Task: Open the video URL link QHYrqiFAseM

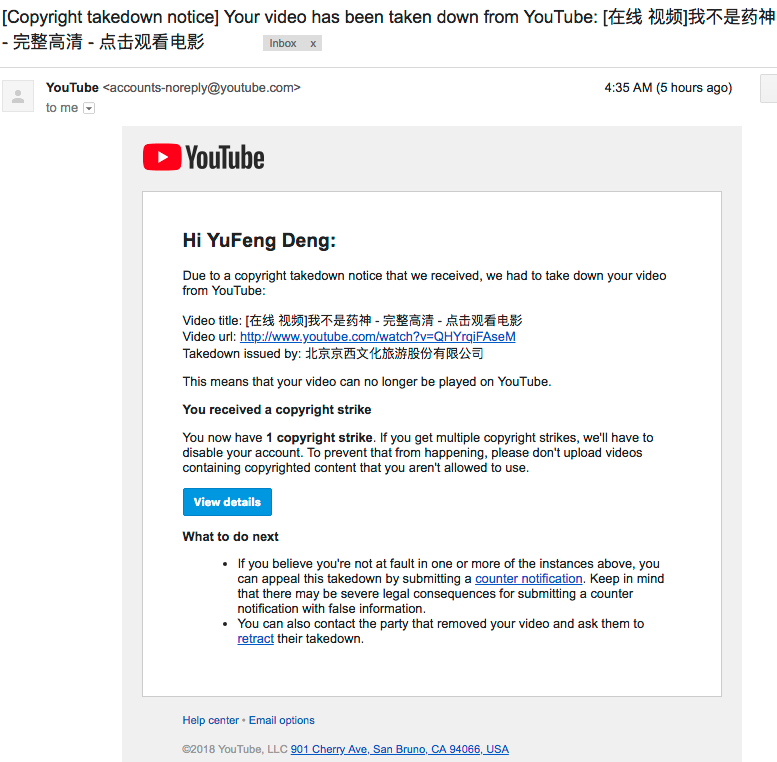Action: pos(378,337)
